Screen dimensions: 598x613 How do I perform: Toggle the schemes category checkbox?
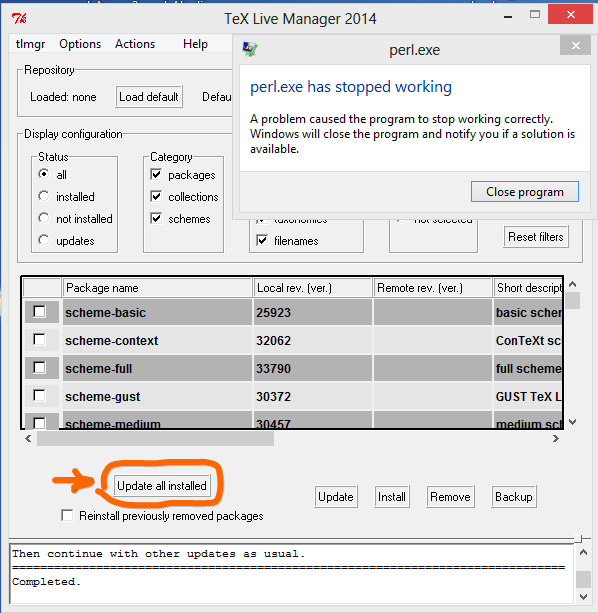pos(156,218)
